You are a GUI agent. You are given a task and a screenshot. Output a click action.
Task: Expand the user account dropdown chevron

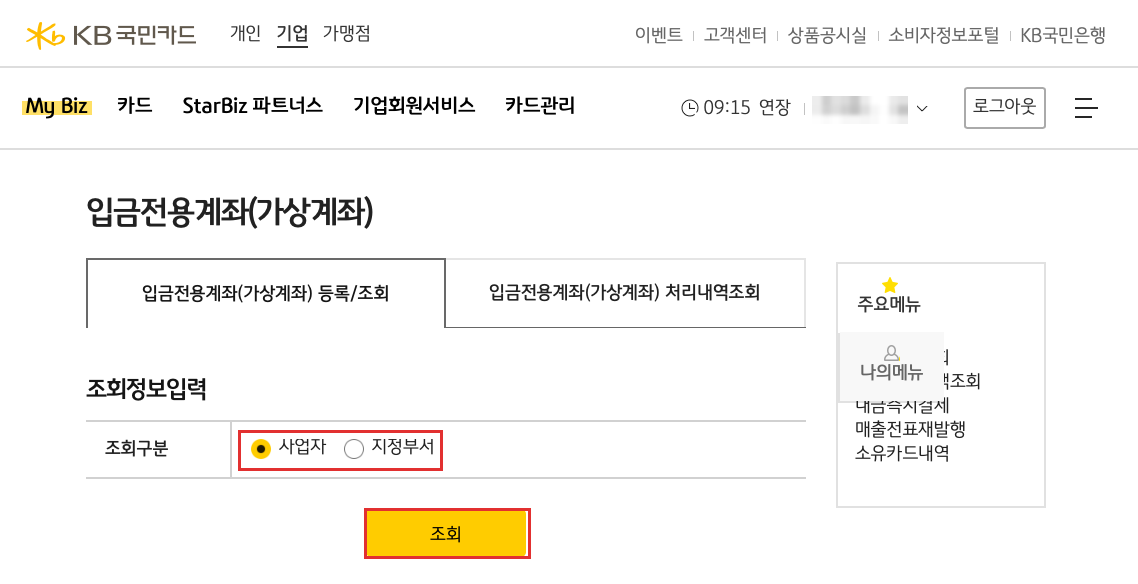coord(922,109)
